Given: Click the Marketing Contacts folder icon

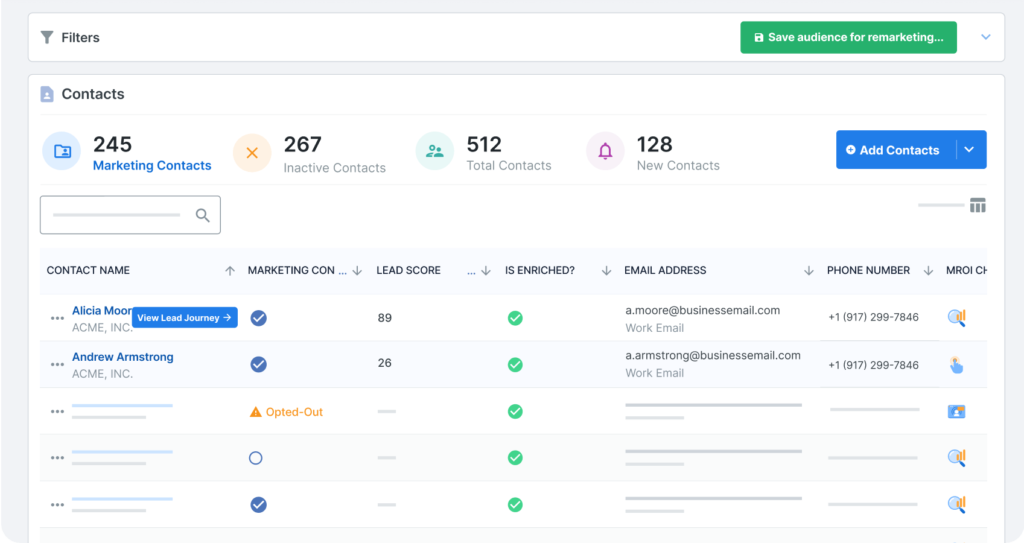Looking at the screenshot, I should (62, 152).
